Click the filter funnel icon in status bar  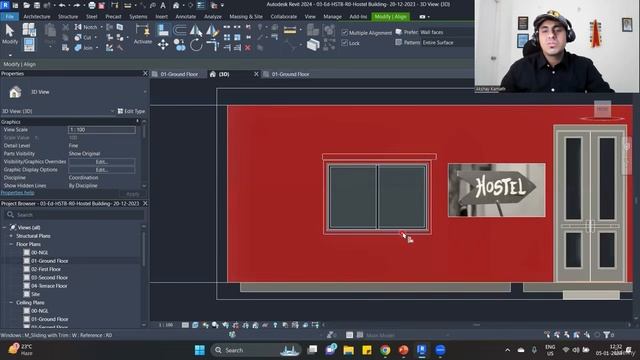coord(607,335)
